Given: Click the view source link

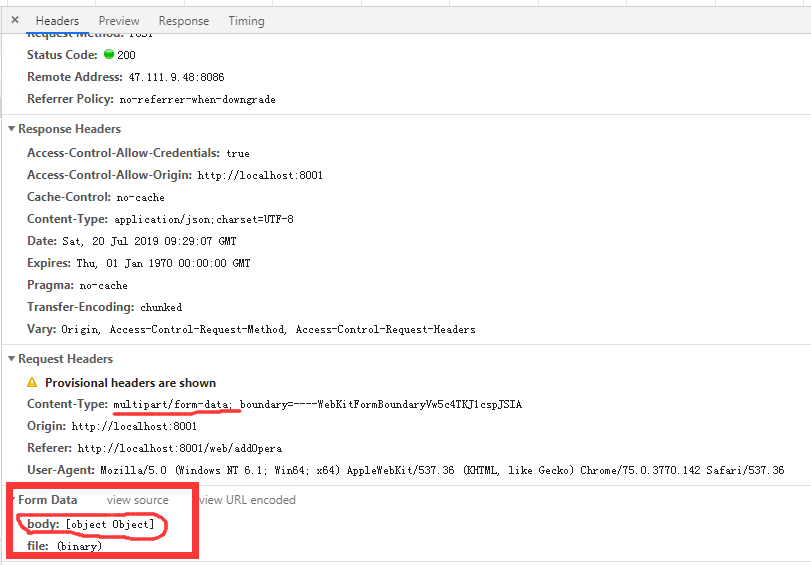Looking at the screenshot, I should 138,500.
